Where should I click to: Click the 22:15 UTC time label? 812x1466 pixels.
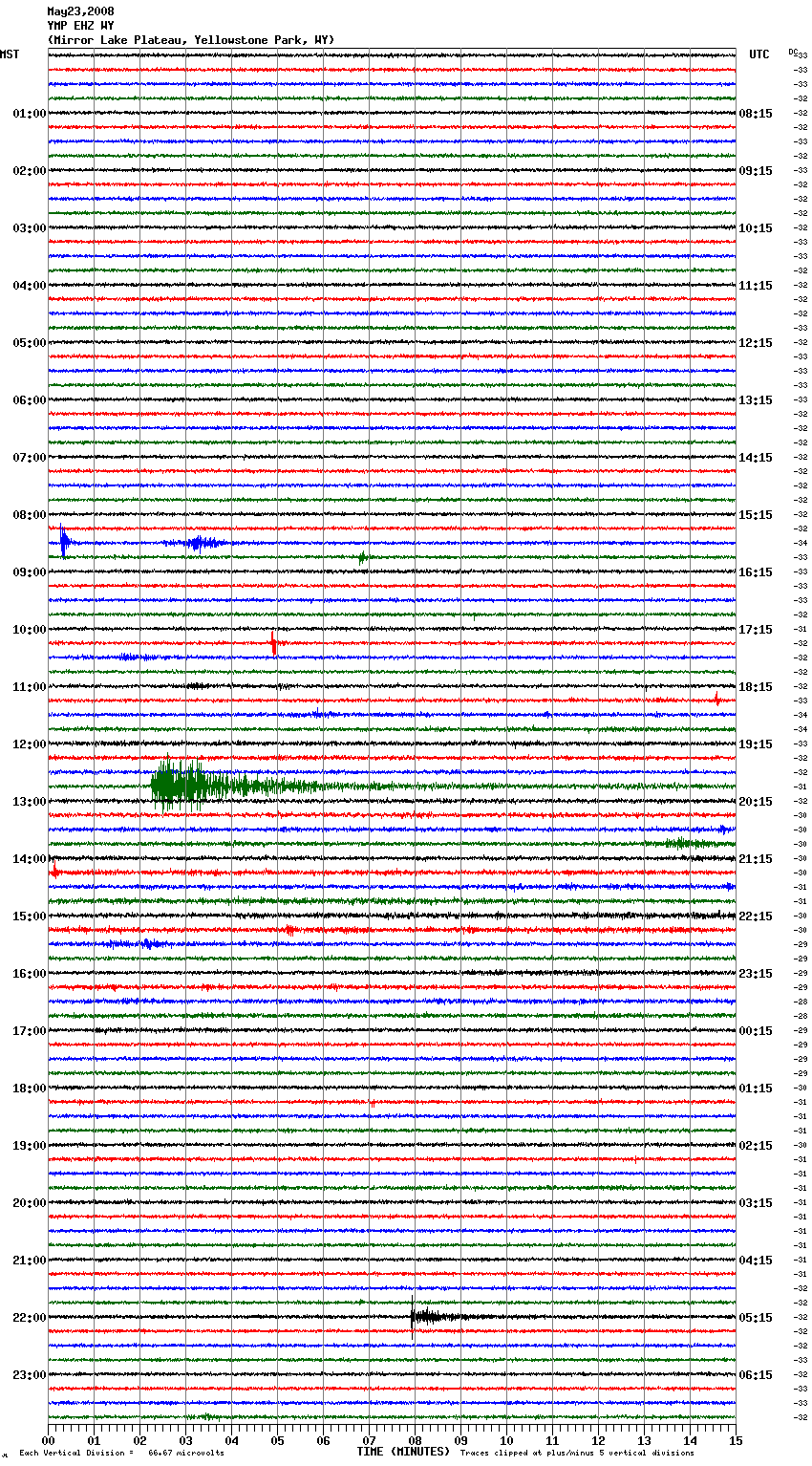coord(756,916)
